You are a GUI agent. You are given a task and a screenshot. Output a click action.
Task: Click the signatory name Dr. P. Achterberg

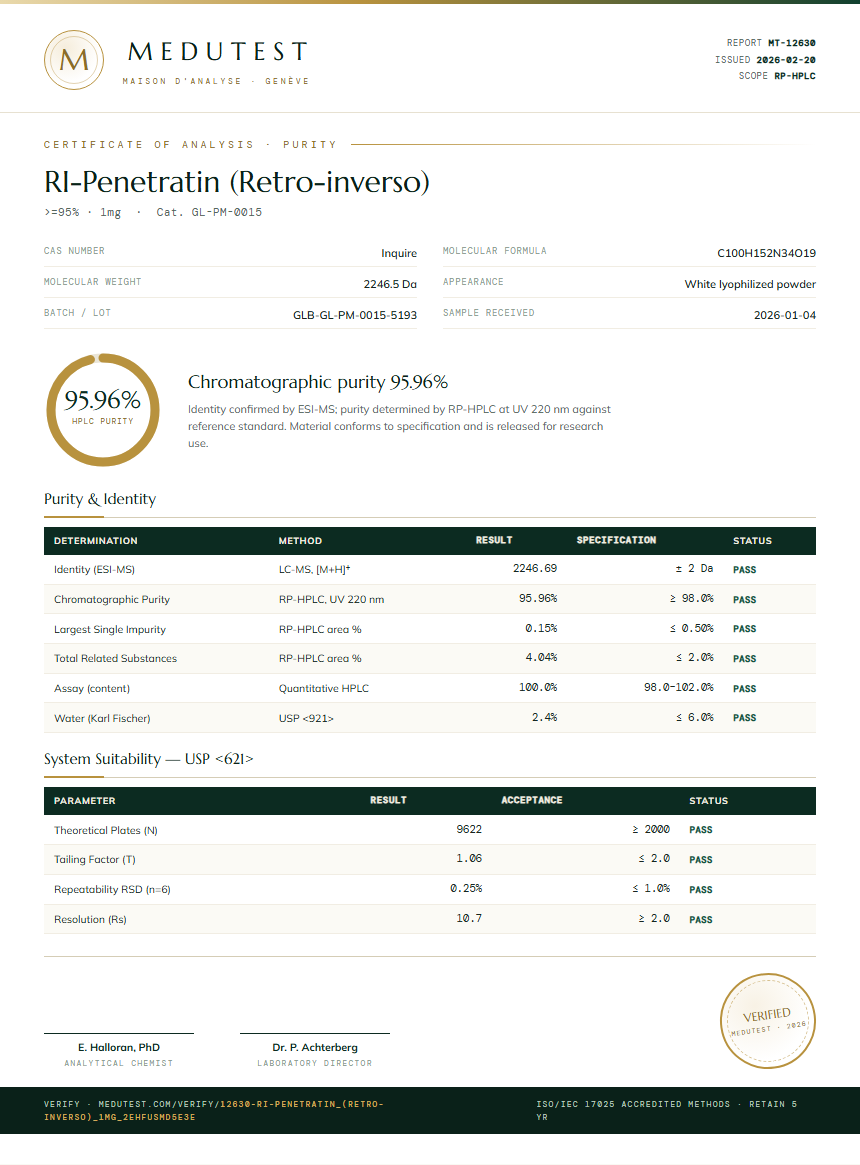tap(315, 1048)
